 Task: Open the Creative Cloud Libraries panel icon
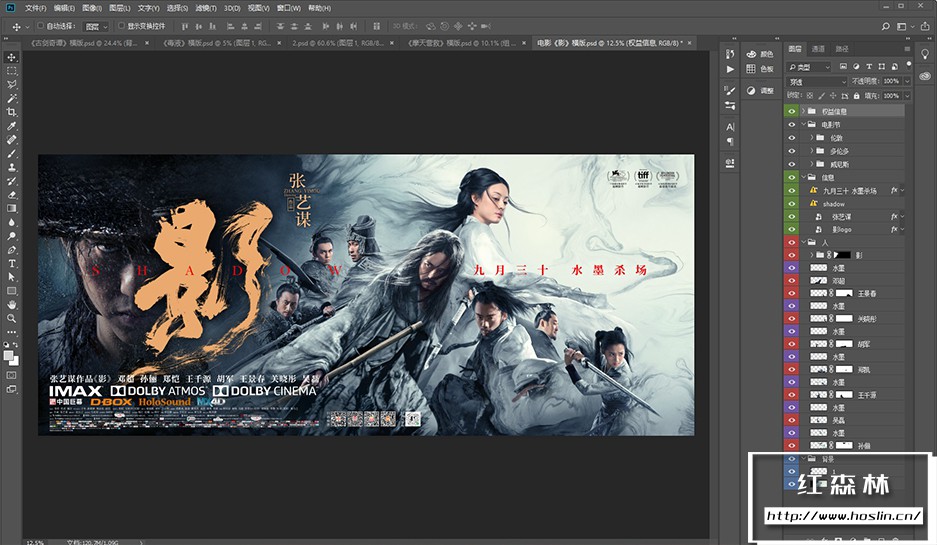925,76
